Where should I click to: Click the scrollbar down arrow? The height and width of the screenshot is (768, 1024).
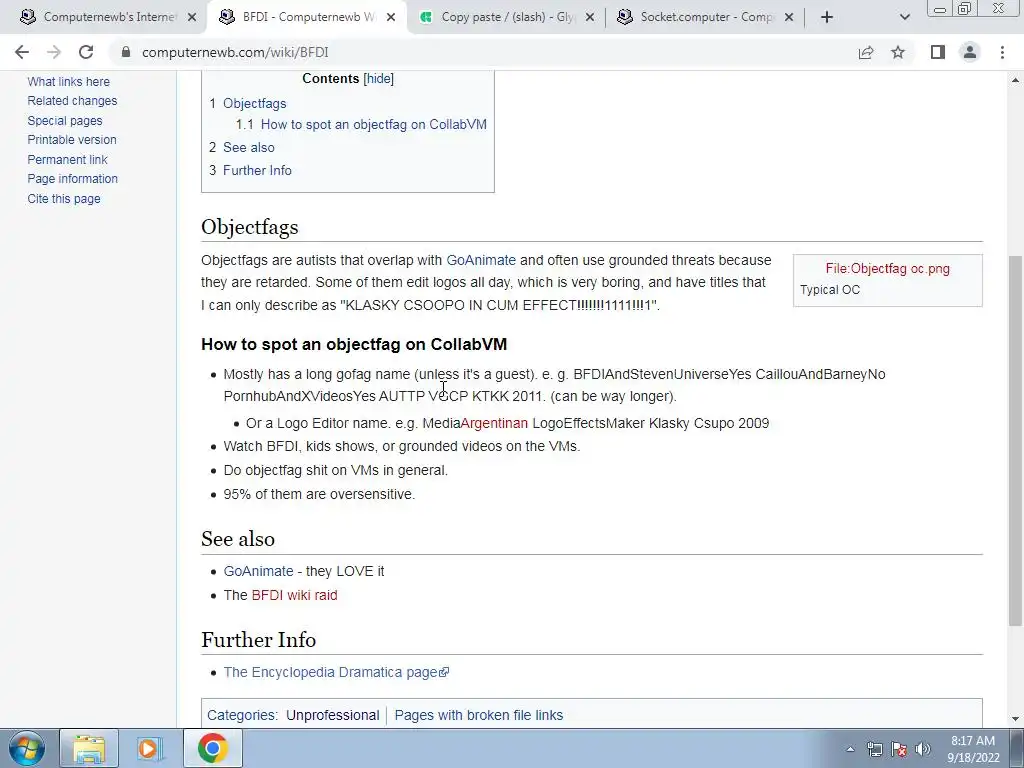(1015, 720)
